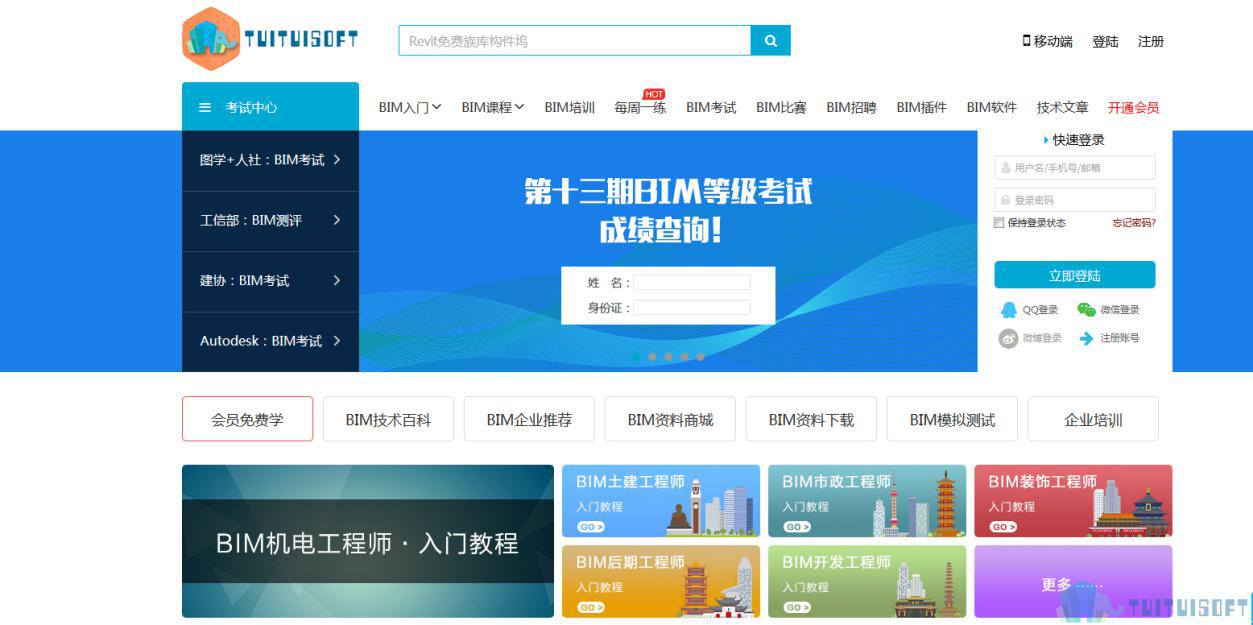Click GO badge on BIM装饰工程师 card
Image resolution: width=1253 pixels, height=625 pixels.
pyautogui.click(x=1002, y=526)
